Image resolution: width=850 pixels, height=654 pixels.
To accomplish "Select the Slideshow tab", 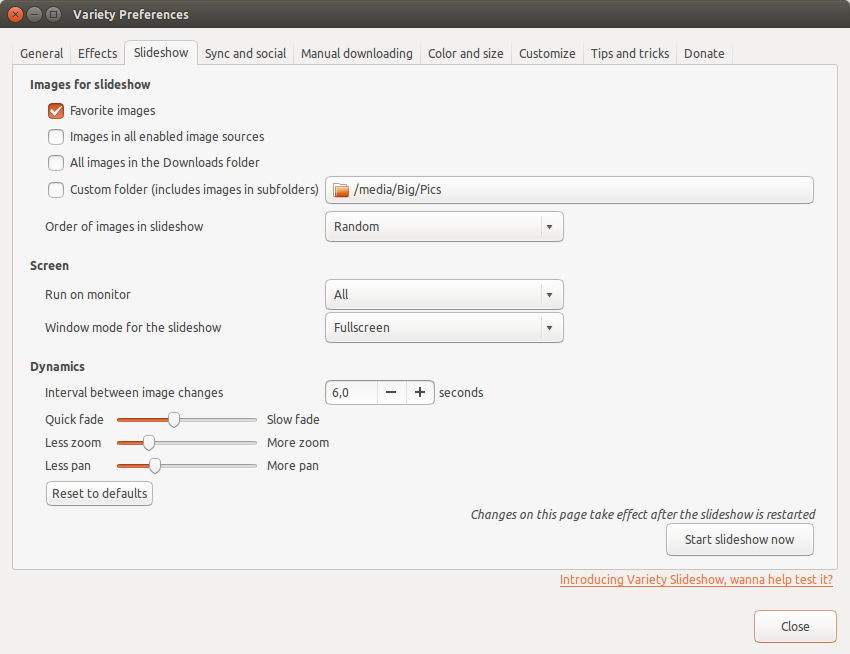I will (161, 53).
